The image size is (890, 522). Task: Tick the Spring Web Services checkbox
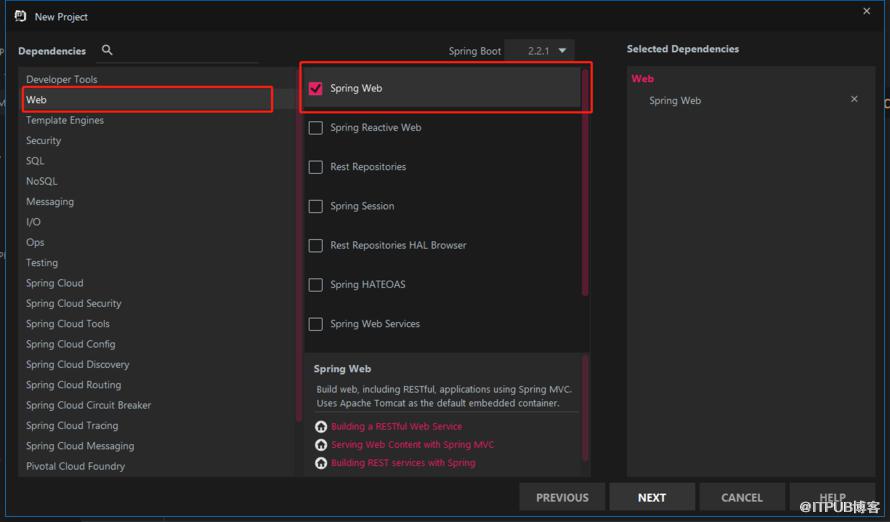(x=316, y=324)
